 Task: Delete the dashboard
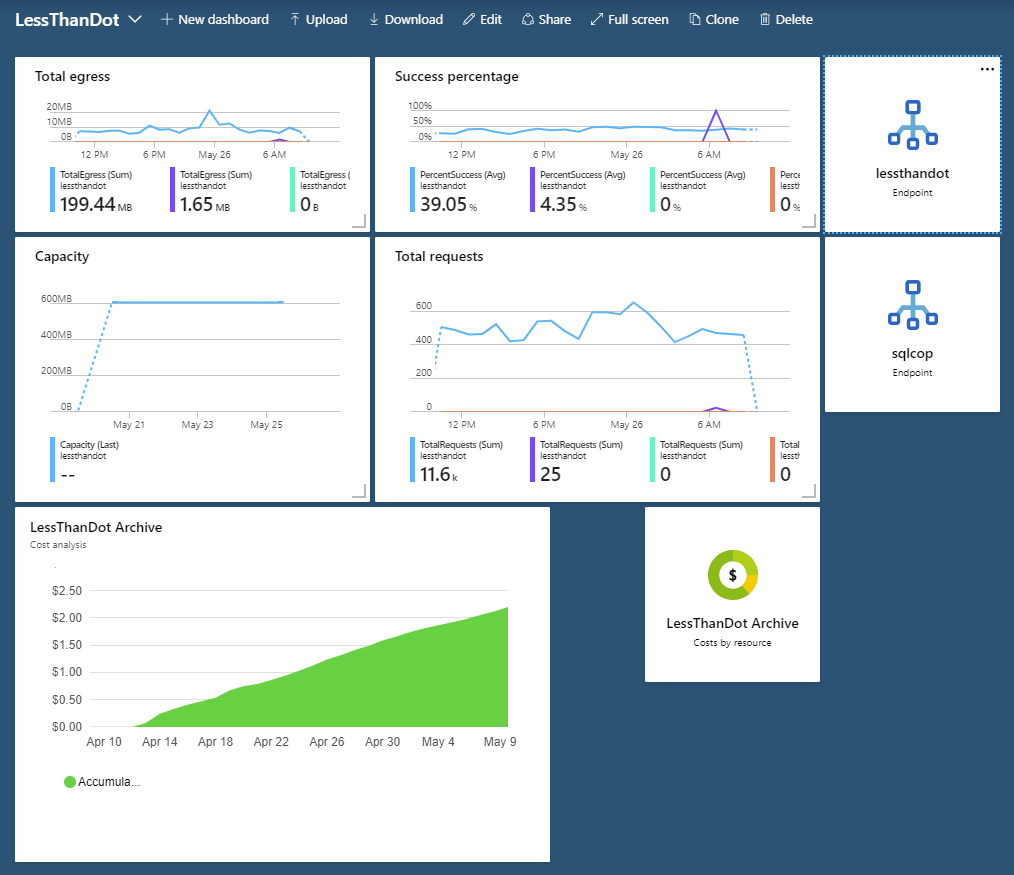point(786,19)
